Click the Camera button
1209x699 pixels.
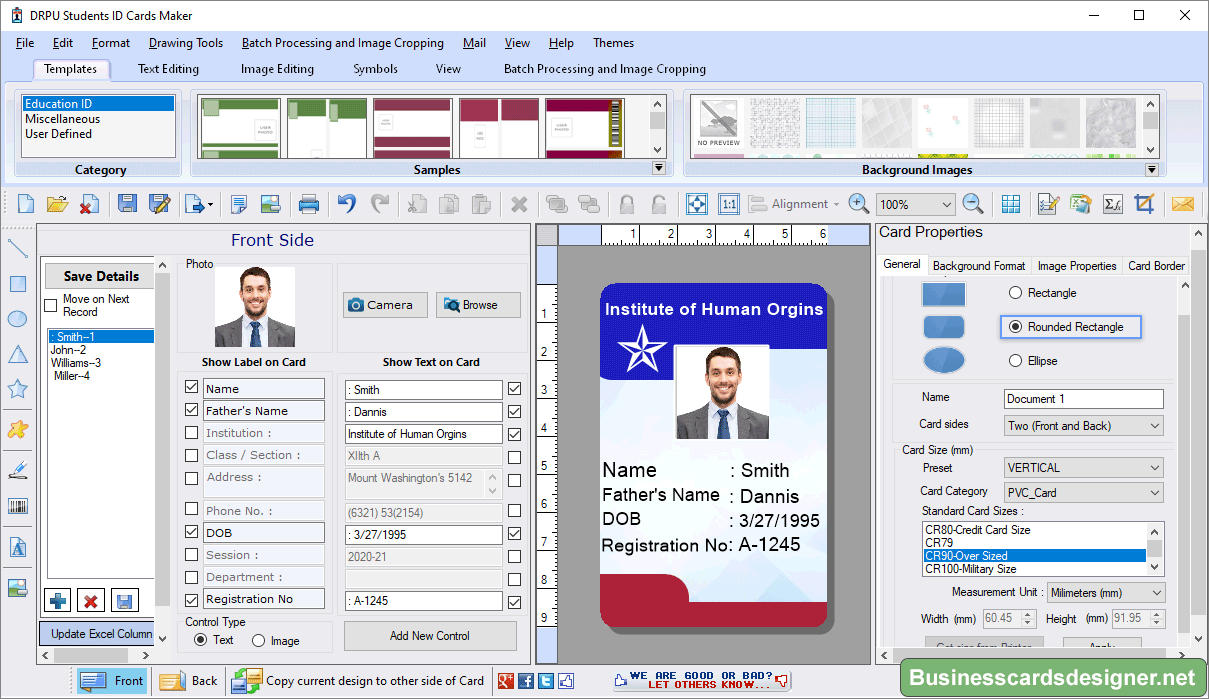tap(385, 305)
